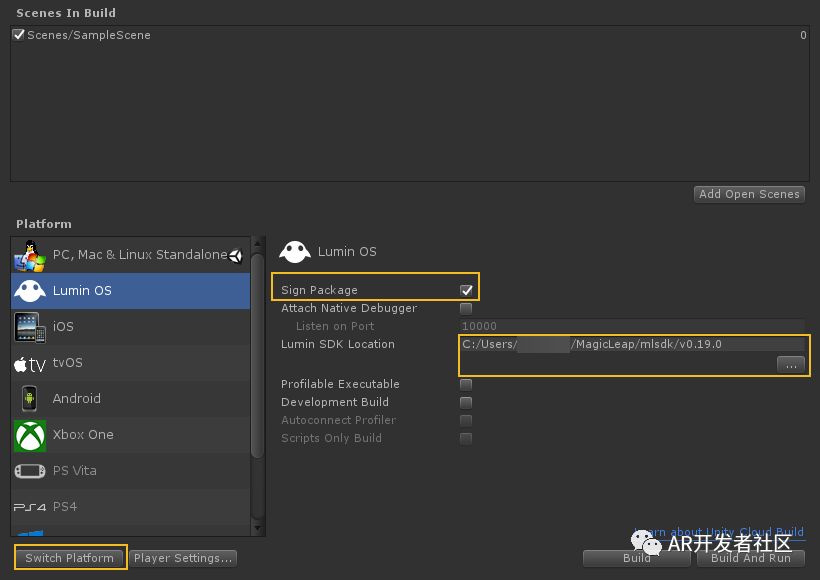Select the tvOS platform
Viewport: 820px width, 580px height.
131,363
